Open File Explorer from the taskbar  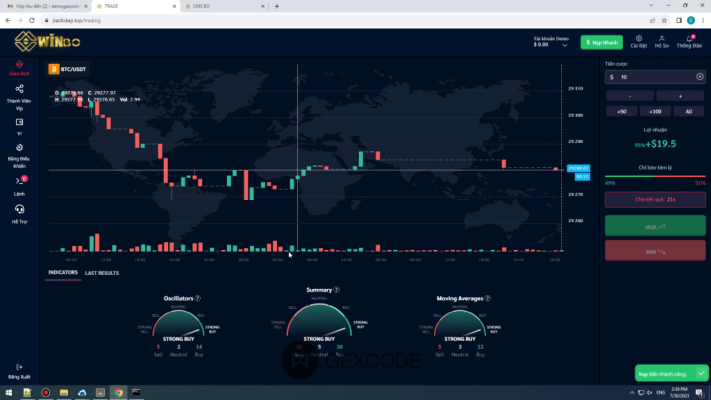(64, 392)
